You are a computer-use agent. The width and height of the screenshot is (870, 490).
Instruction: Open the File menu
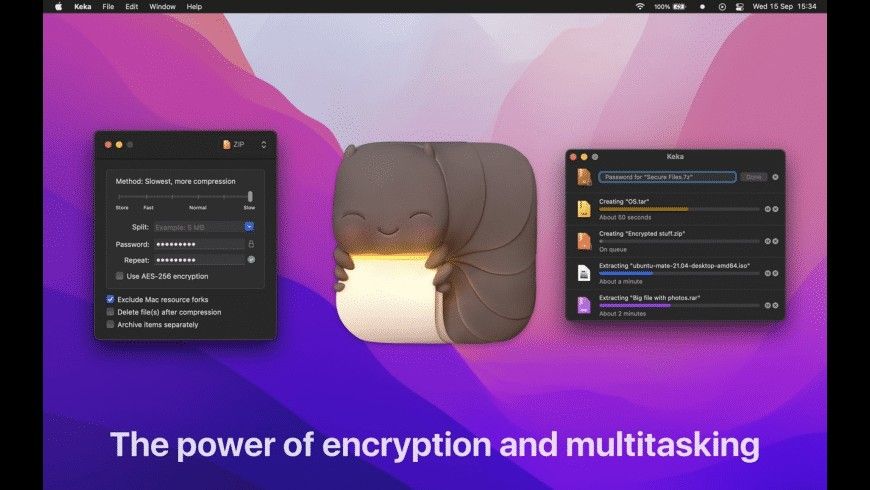108,7
